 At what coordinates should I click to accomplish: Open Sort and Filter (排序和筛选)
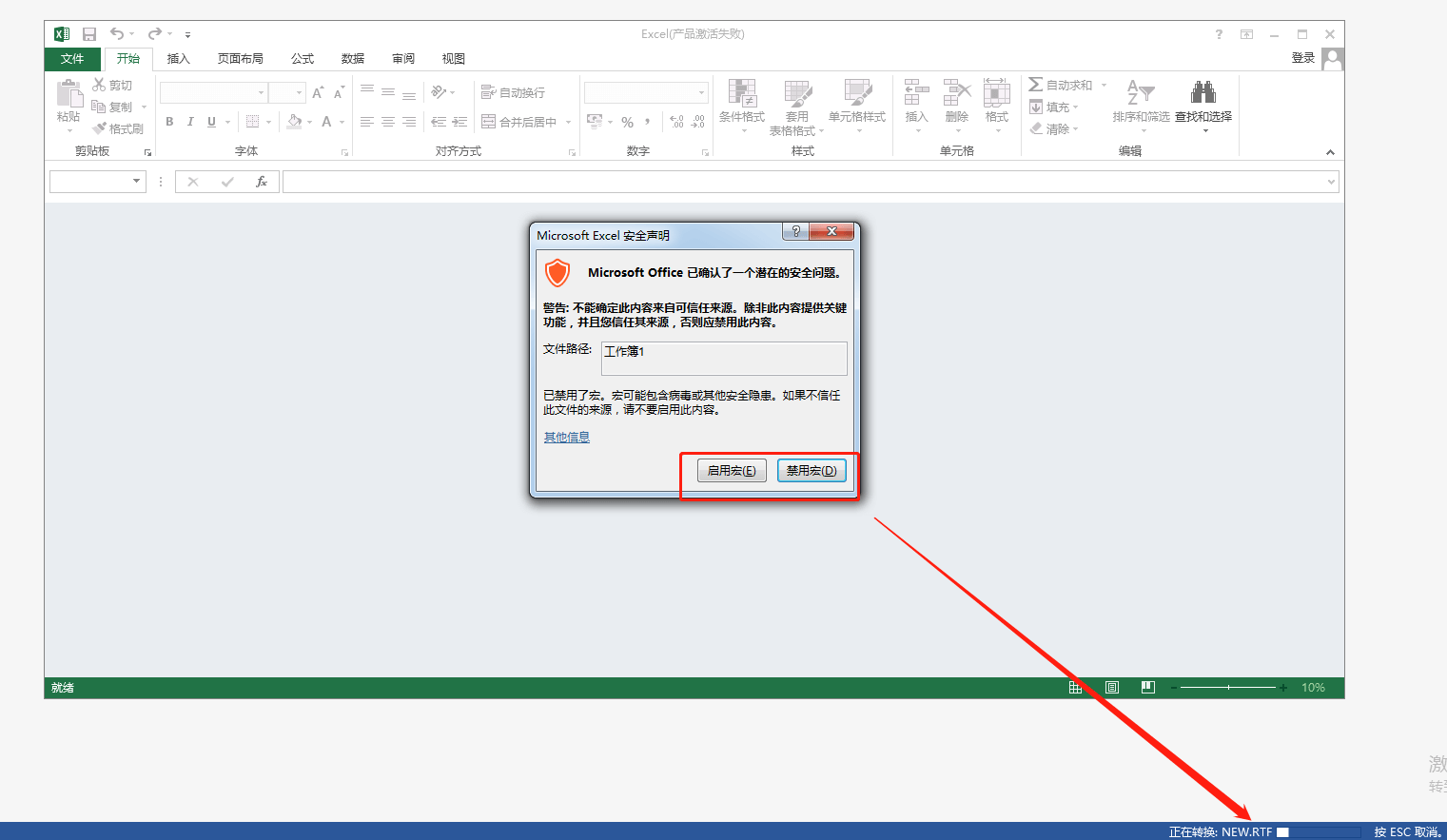click(1141, 105)
